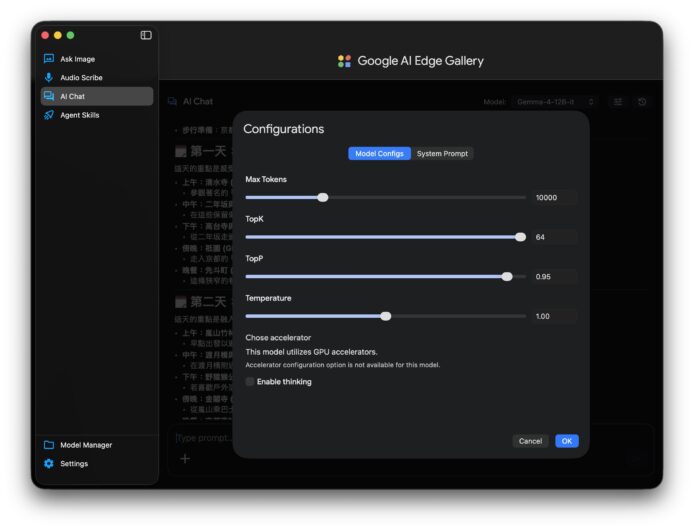The image size is (694, 530).
Task: Click the Temperature label
Action: [268, 298]
